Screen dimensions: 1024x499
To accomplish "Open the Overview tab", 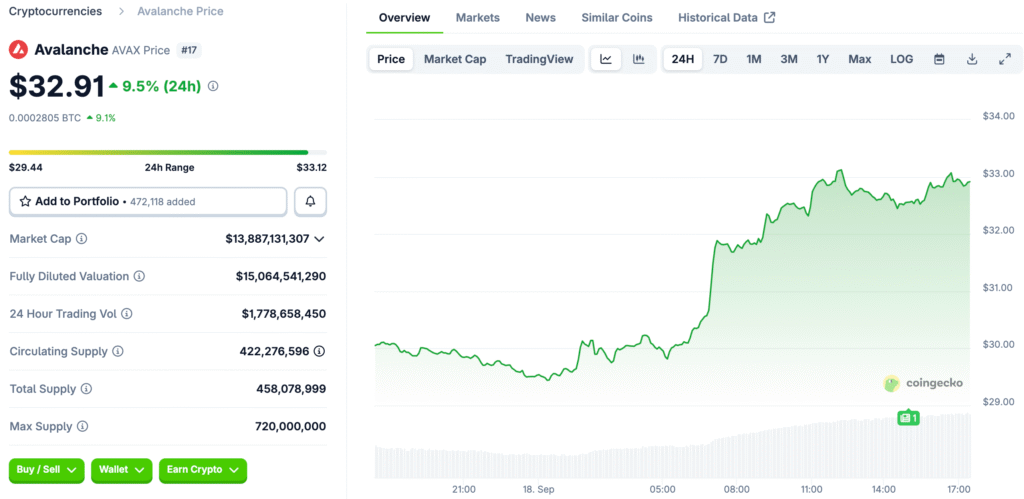I will [404, 18].
